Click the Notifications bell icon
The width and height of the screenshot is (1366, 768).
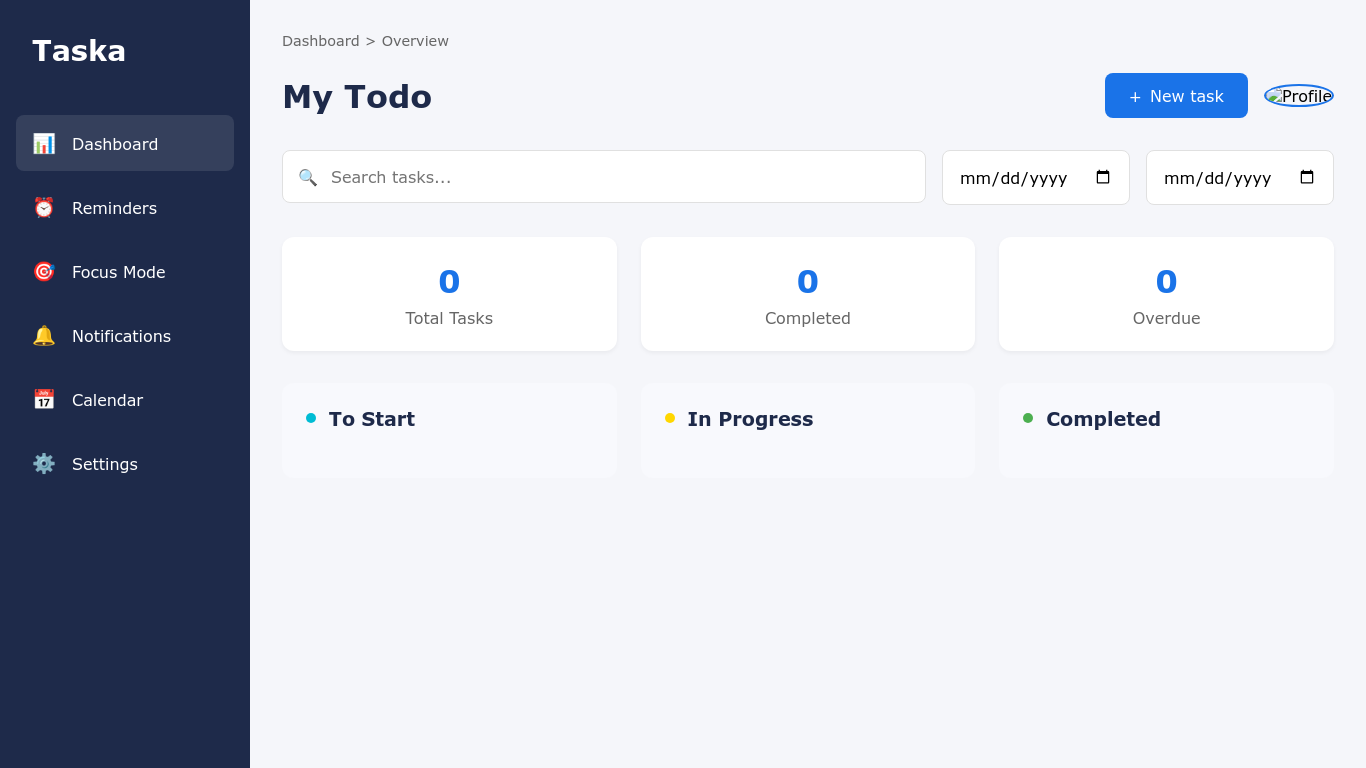point(44,335)
